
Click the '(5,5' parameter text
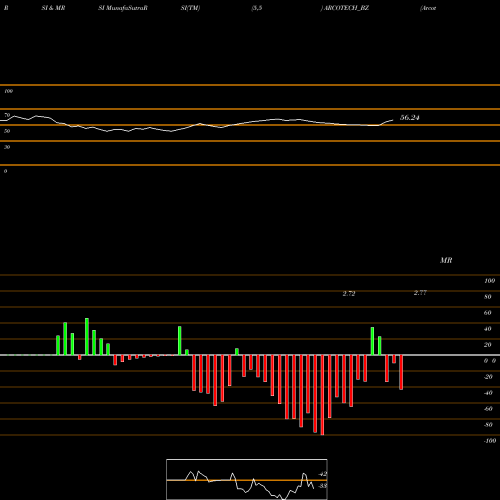point(257,8)
